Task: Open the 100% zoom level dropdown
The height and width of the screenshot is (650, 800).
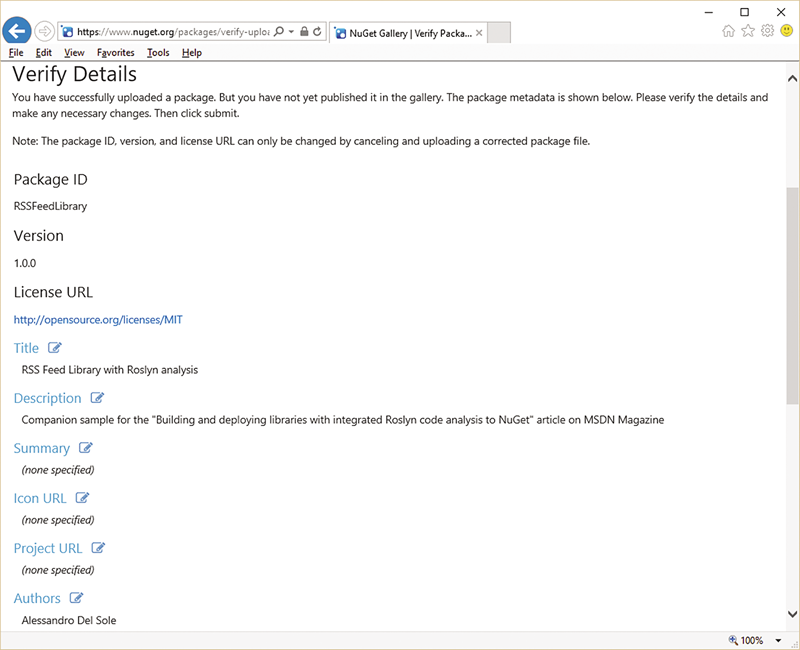Action: click(779, 640)
